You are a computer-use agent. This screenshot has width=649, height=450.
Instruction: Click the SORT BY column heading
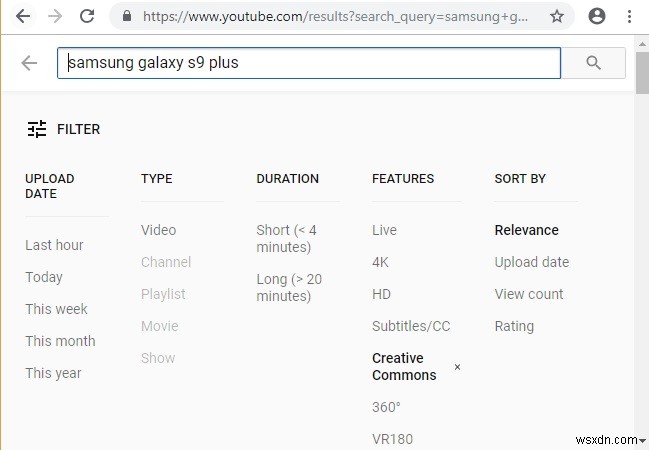(520, 179)
